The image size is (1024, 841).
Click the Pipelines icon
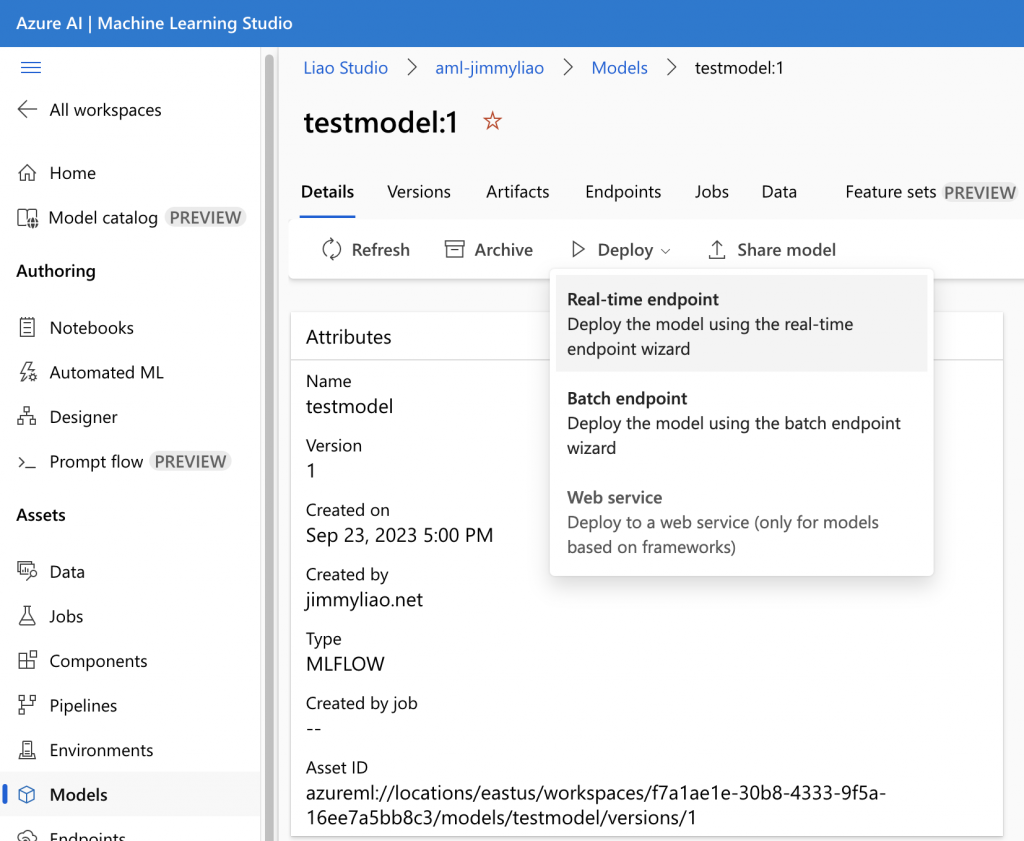(x=27, y=705)
